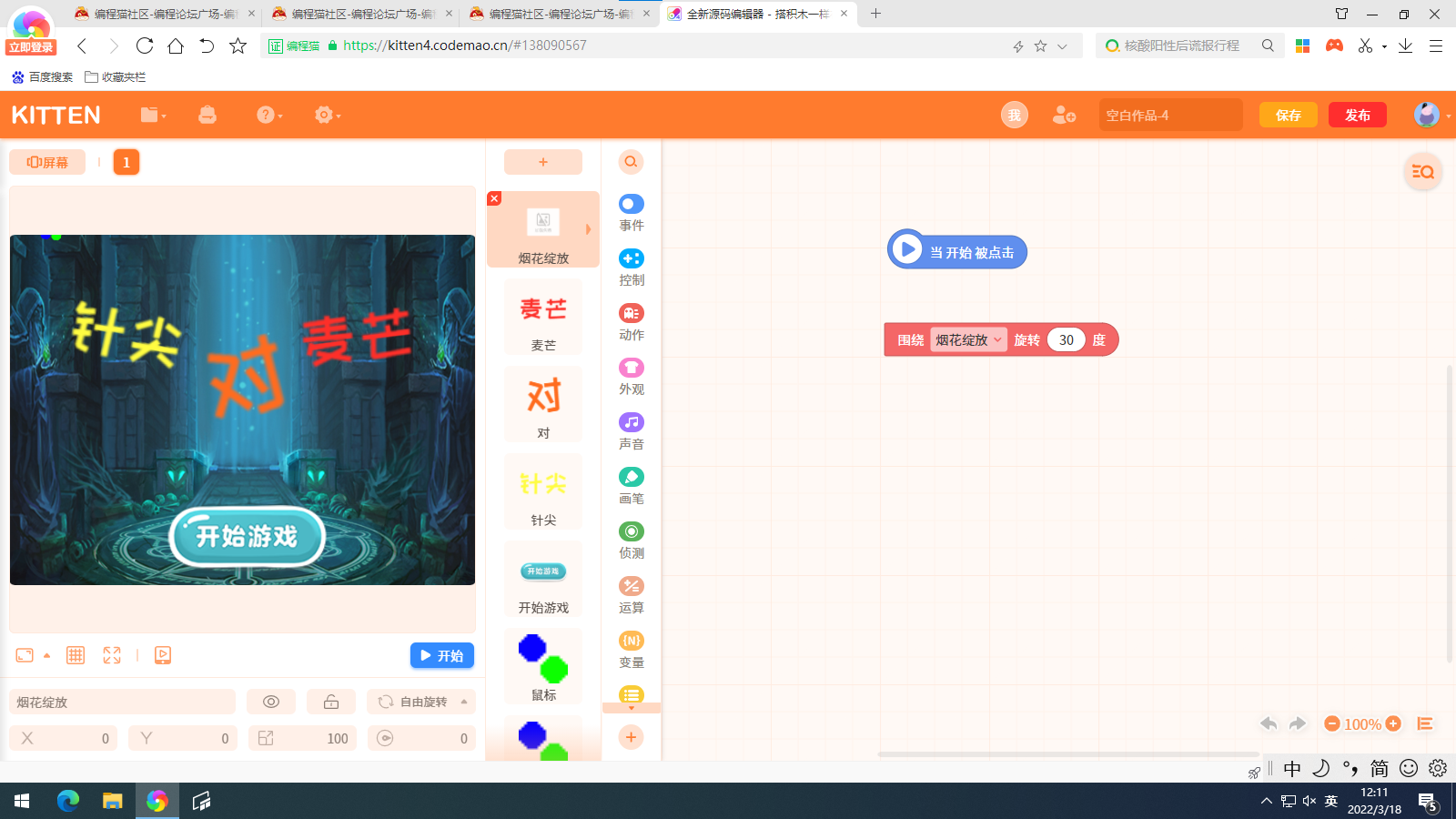Click the stage recording icon
Viewport: 1456px width, 819px height.
tap(163, 655)
